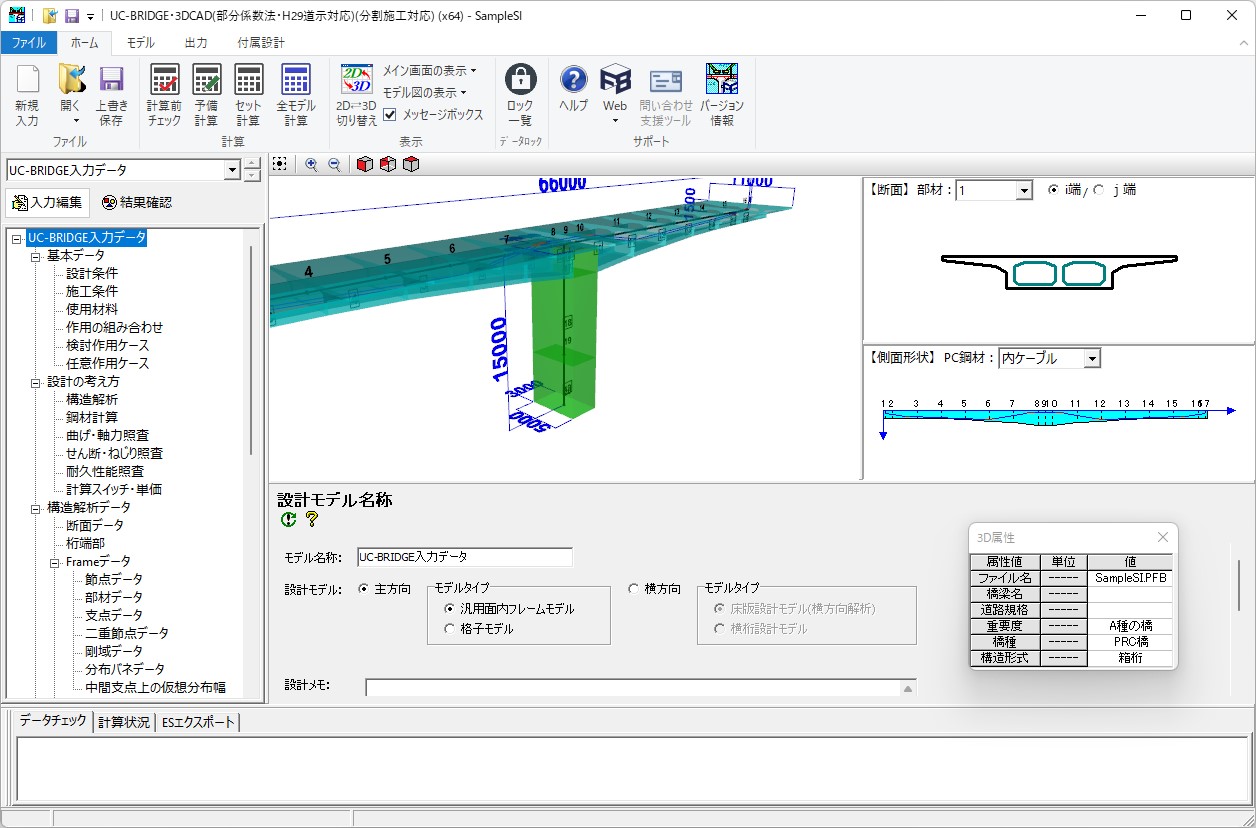Click the right-side vertical scrollbar of input panel
This screenshot has width=1256, height=828.
click(1240, 585)
